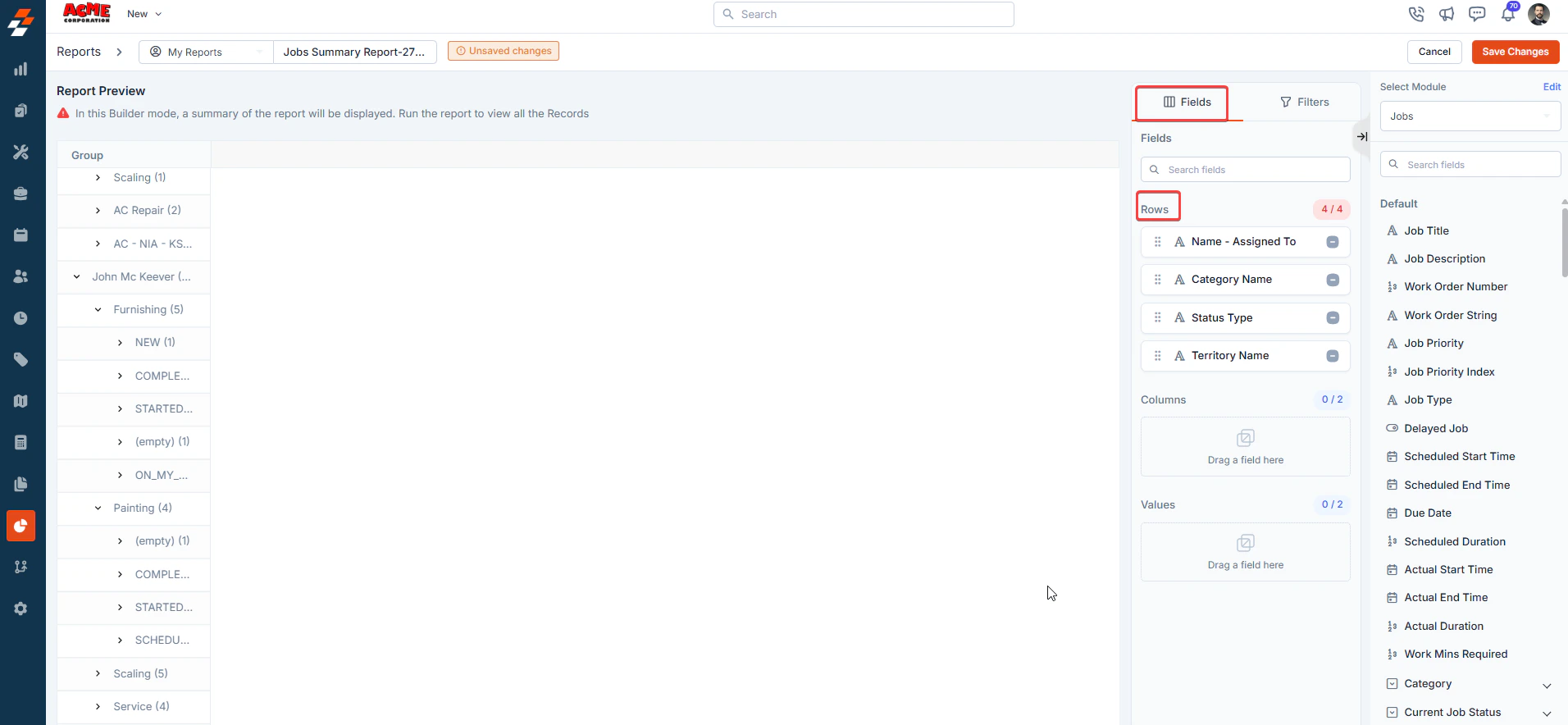Expand the Current Job Status field group
1568x725 pixels.
(x=1547, y=714)
